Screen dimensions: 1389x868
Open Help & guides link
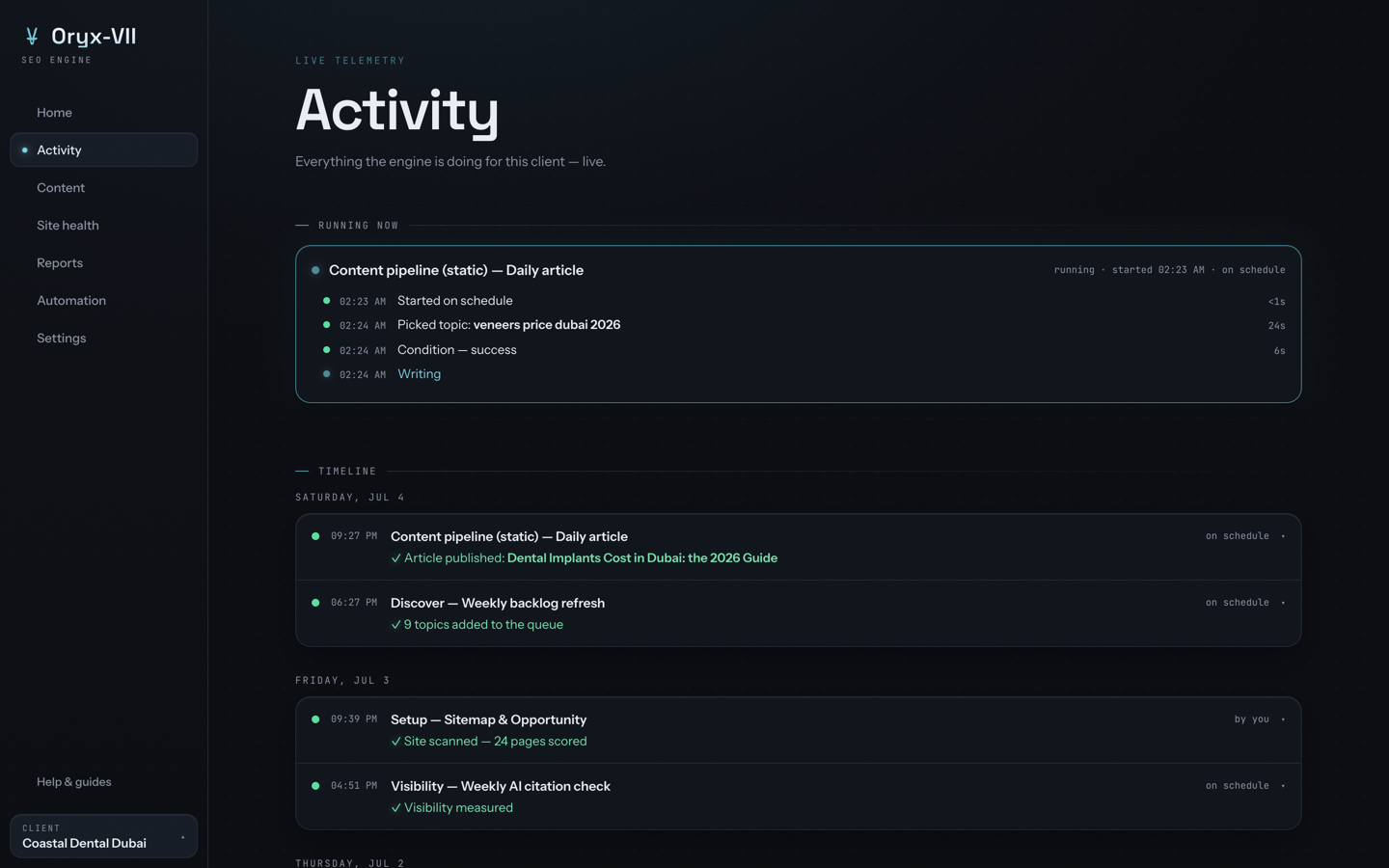click(74, 782)
